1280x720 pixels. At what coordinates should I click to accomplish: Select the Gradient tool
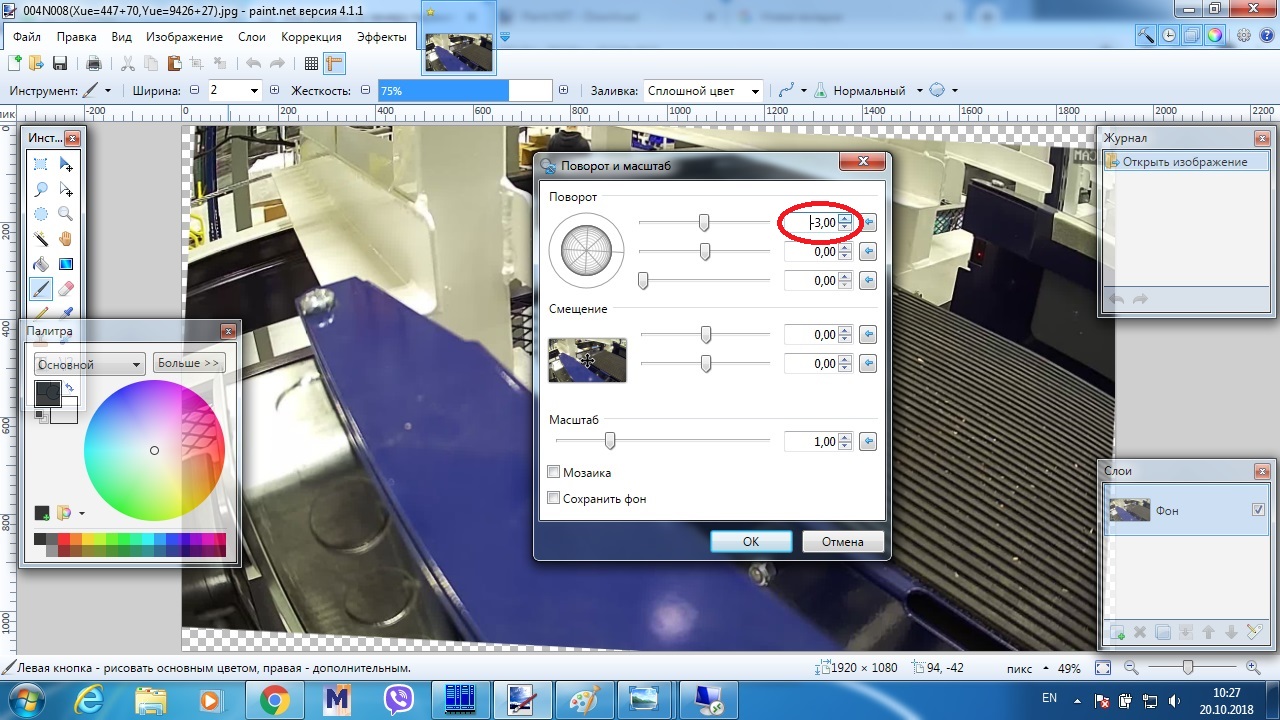[66, 264]
